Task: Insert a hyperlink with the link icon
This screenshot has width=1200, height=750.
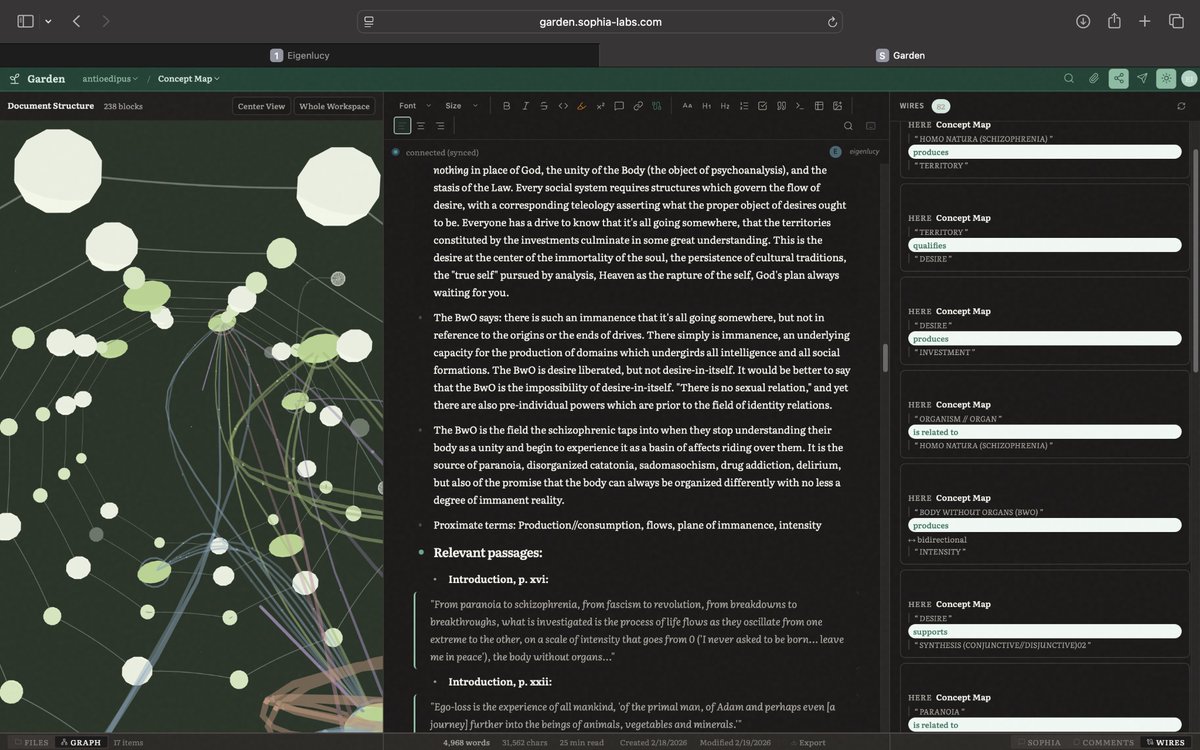Action: pyautogui.click(x=638, y=106)
